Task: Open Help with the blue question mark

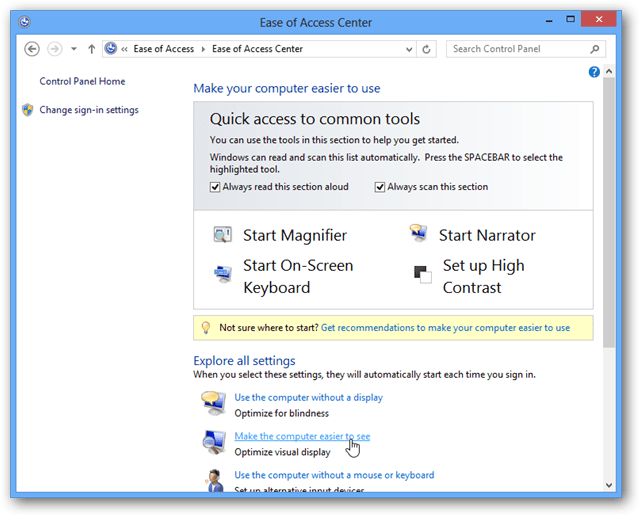Action: click(594, 72)
